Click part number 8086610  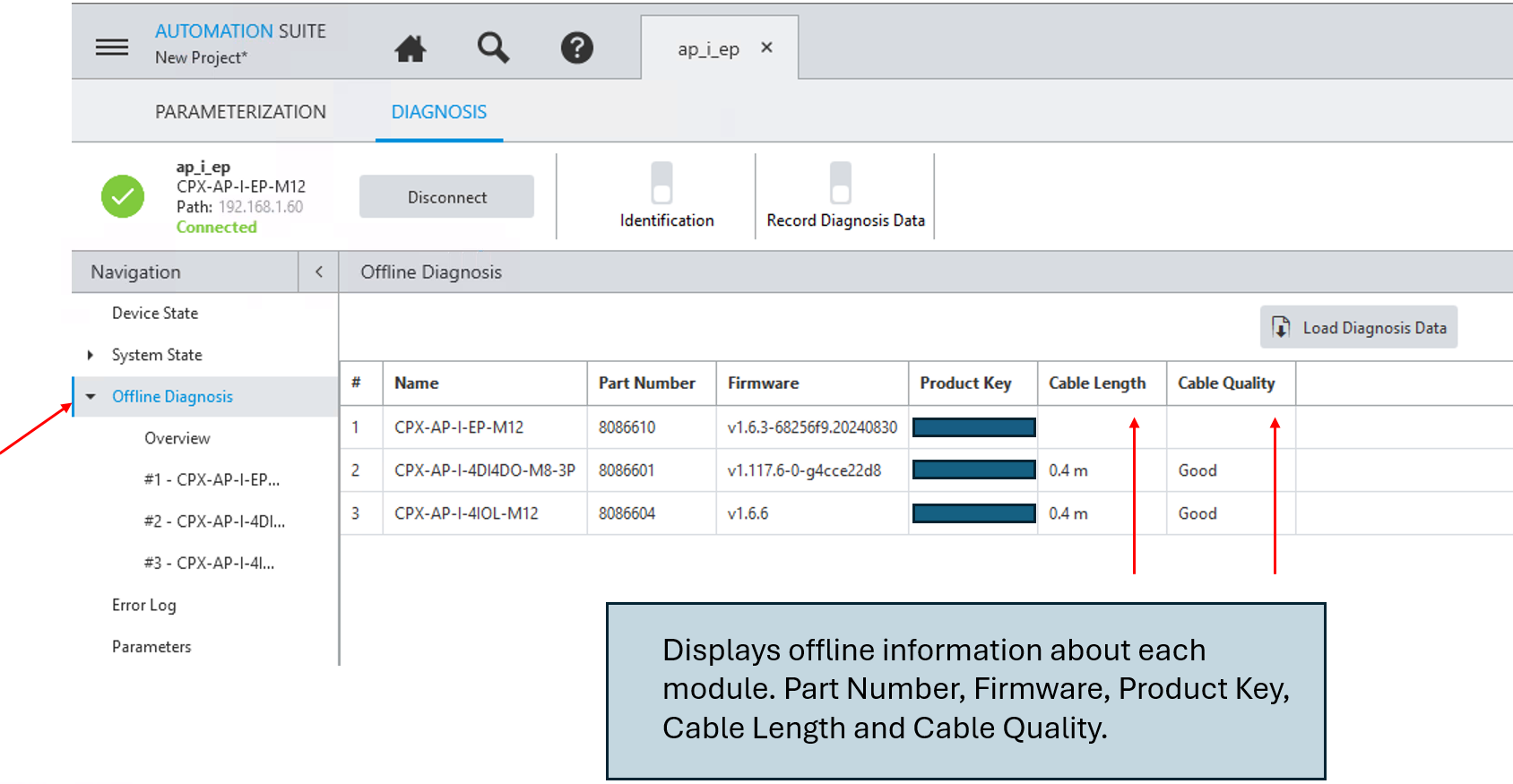point(627,427)
